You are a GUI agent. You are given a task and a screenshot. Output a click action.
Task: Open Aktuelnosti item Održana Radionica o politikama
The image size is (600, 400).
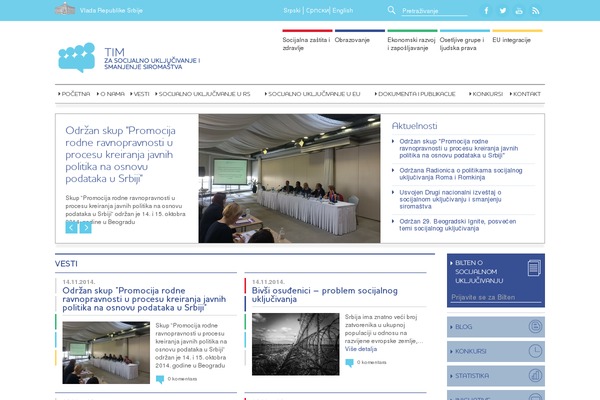point(461,174)
